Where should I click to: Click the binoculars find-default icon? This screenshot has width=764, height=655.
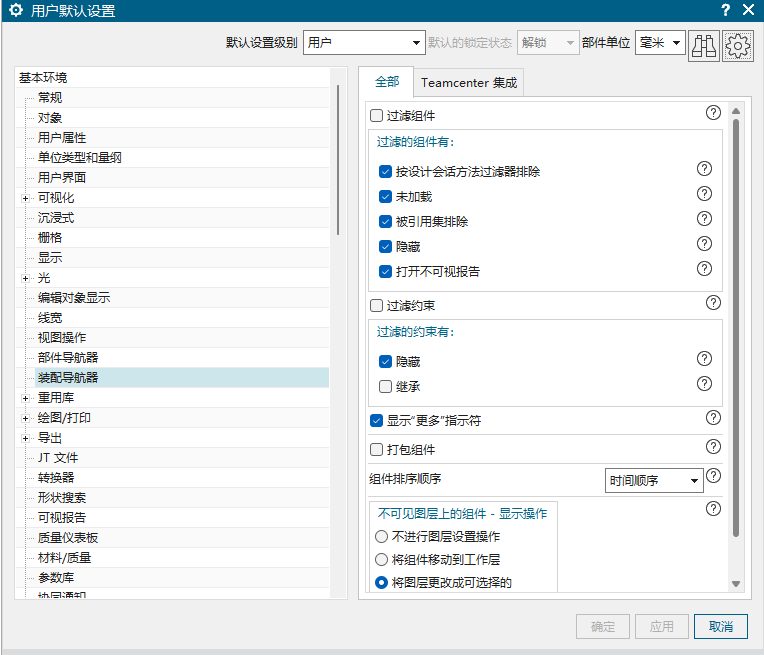tap(704, 46)
